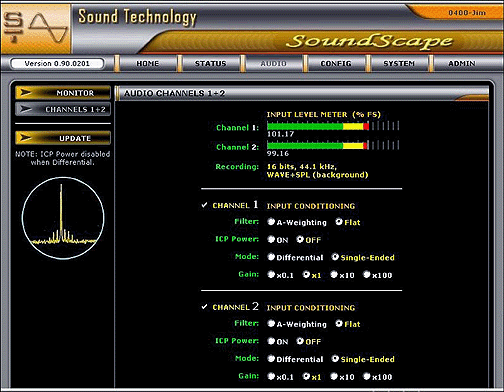This screenshot has height=392, width=504.
Task: Set Channel 2 gain to x100
Action: pyautogui.click(x=367, y=376)
